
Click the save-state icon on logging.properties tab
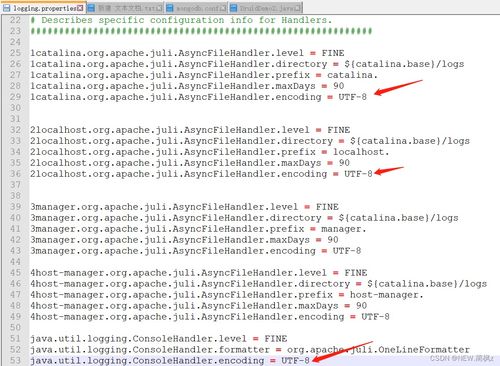[x=6, y=8]
